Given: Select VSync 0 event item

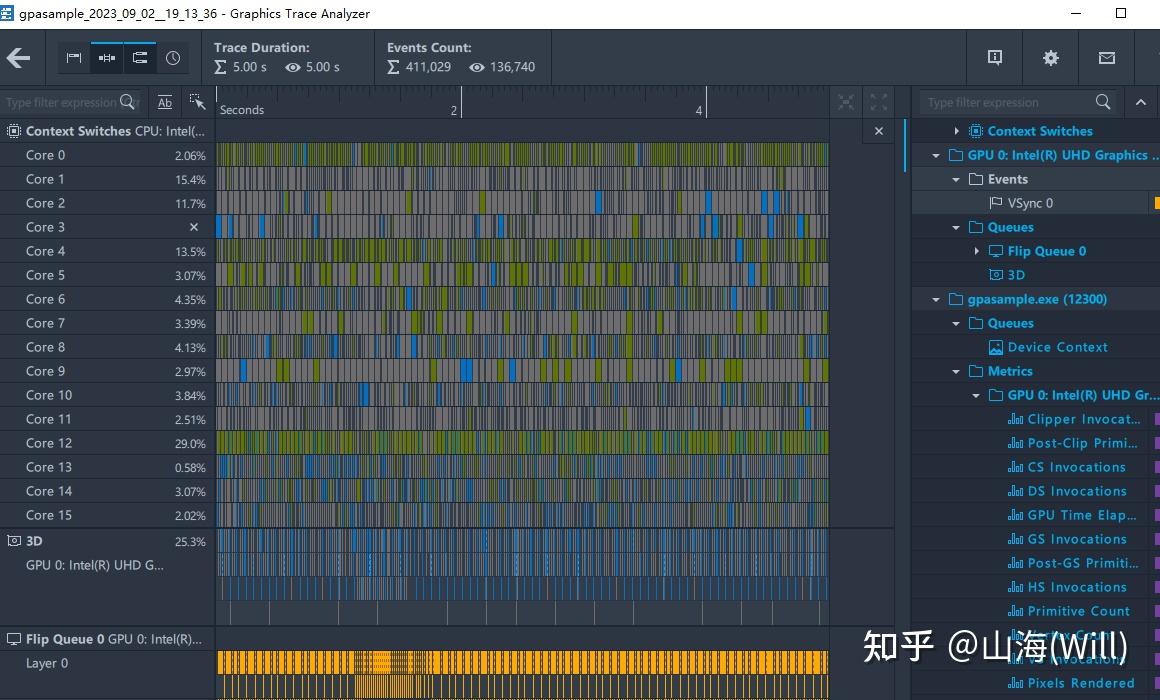Looking at the screenshot, I should (1030, 203).
